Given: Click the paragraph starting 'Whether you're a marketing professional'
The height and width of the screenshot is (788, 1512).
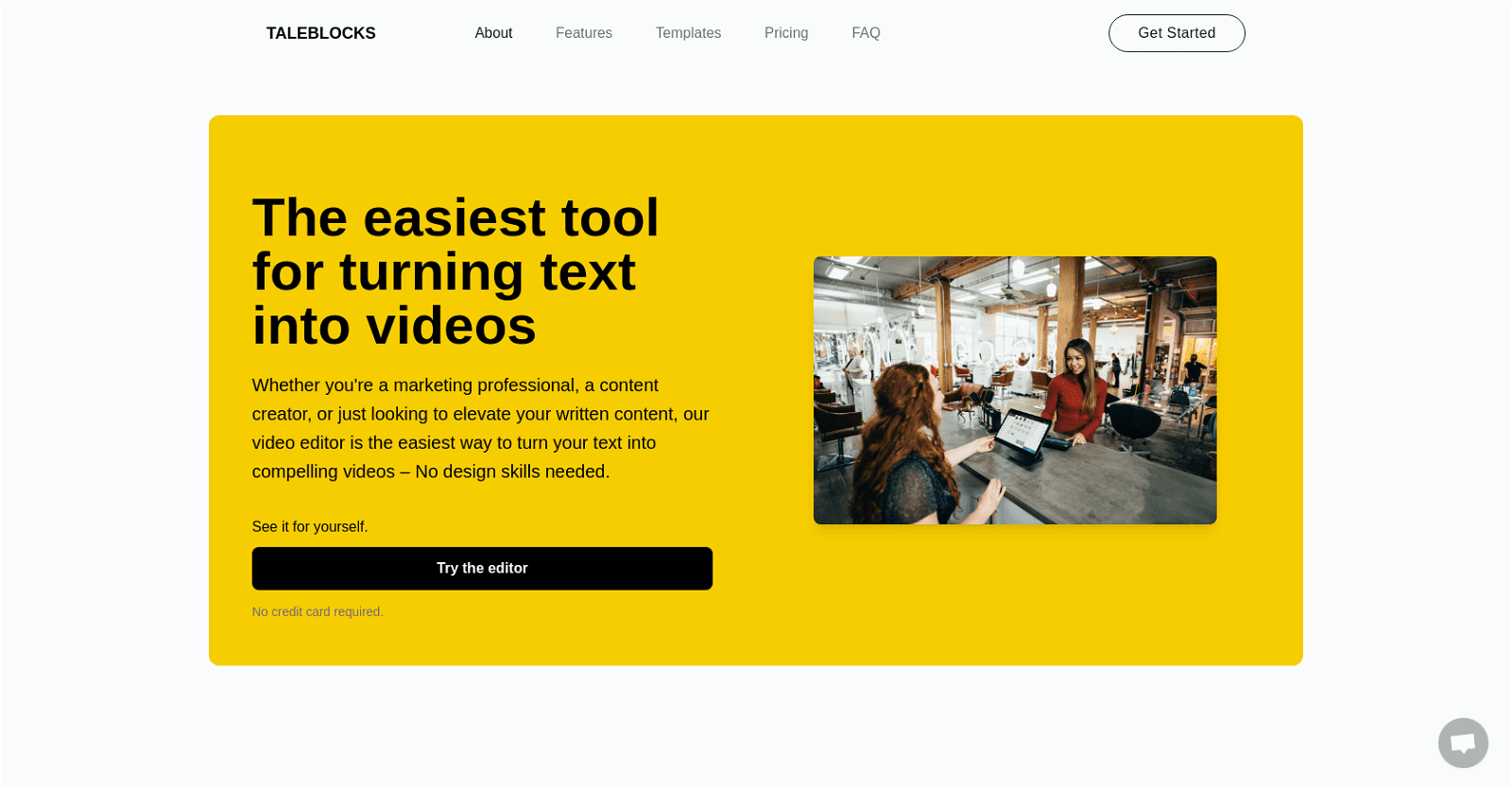Looking at the screenshot, I should click(x=481, y=428).
